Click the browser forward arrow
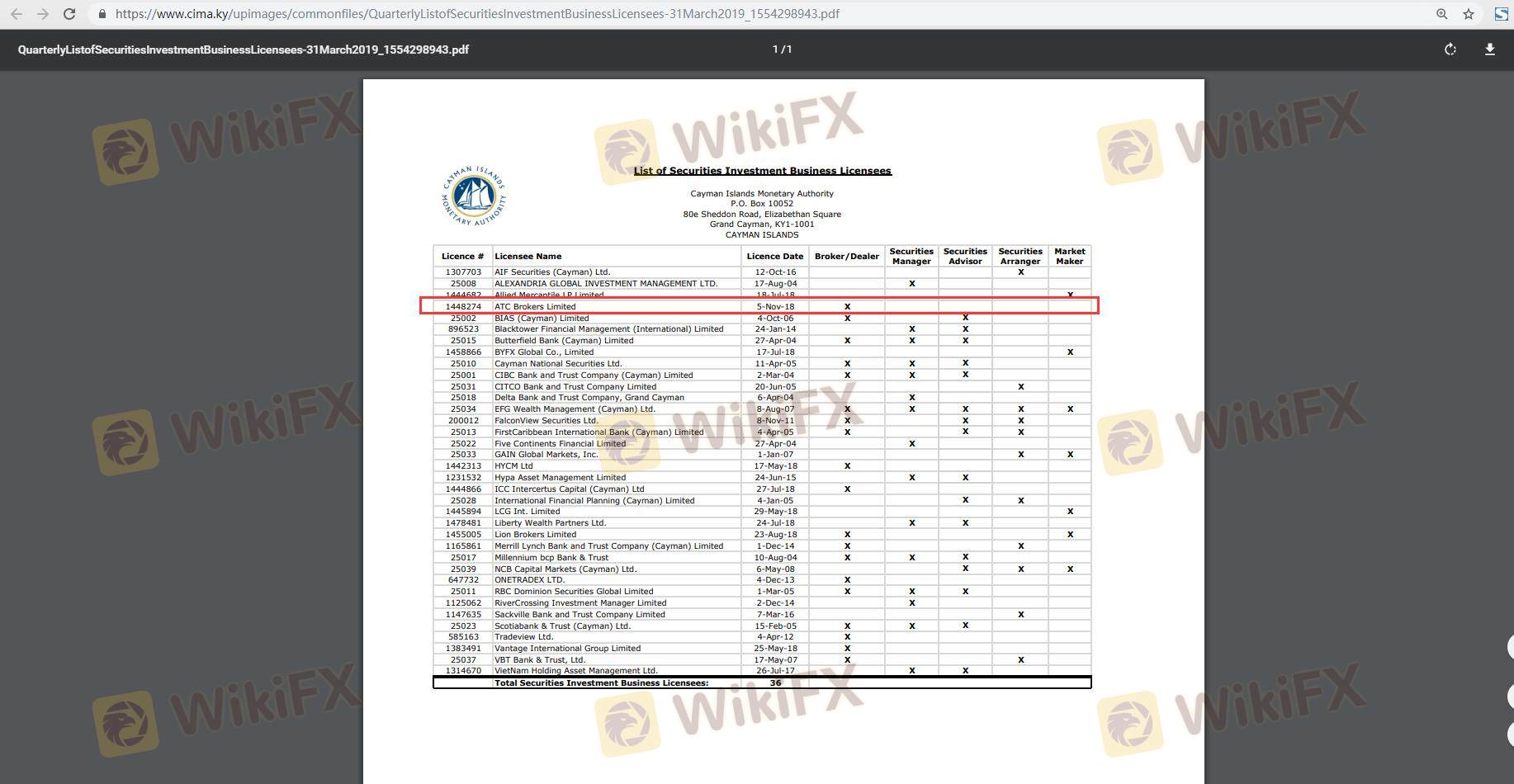1514x784 pixels. point(43,14)
